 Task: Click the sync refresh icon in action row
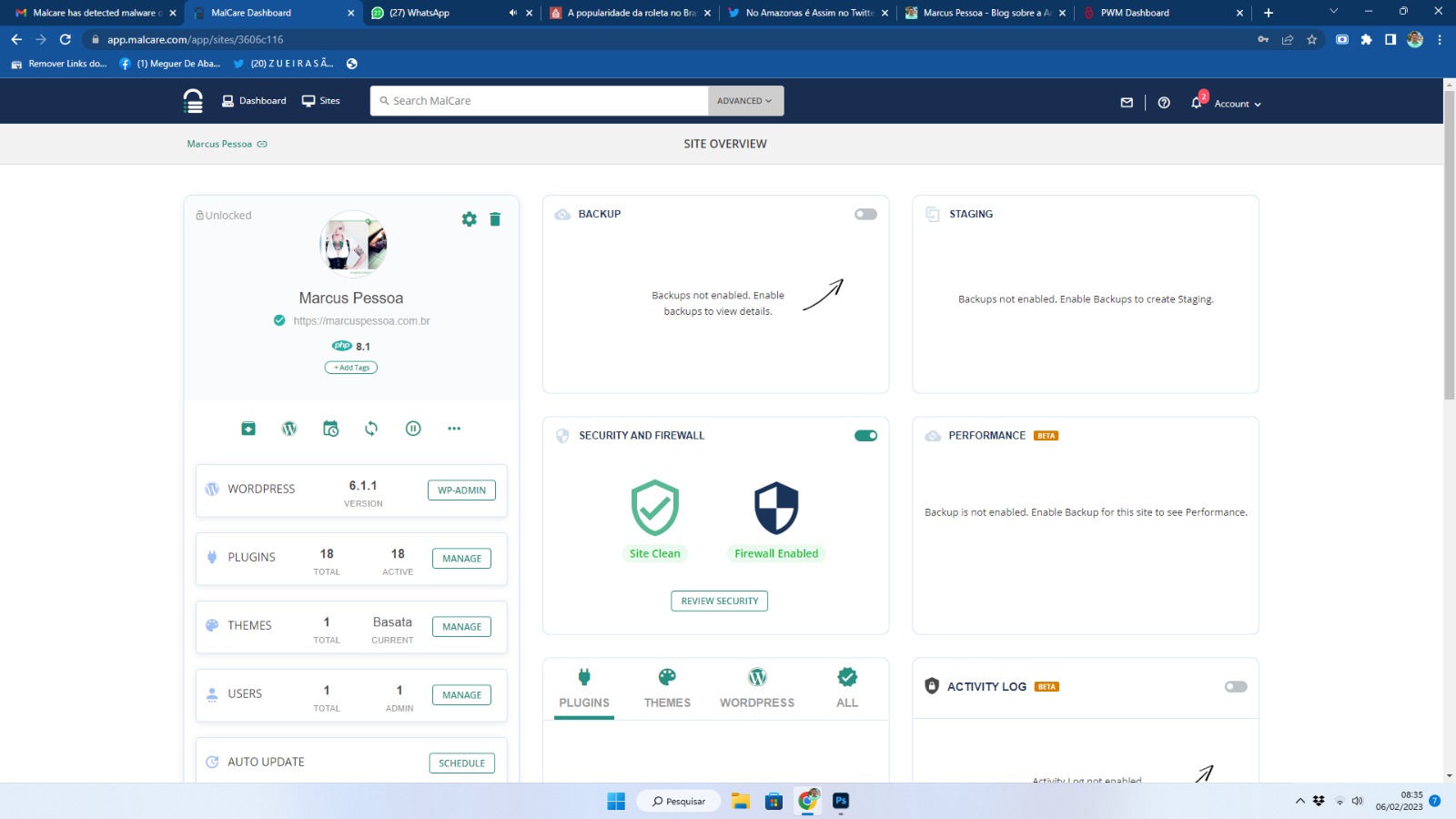[x=371, y=429]
